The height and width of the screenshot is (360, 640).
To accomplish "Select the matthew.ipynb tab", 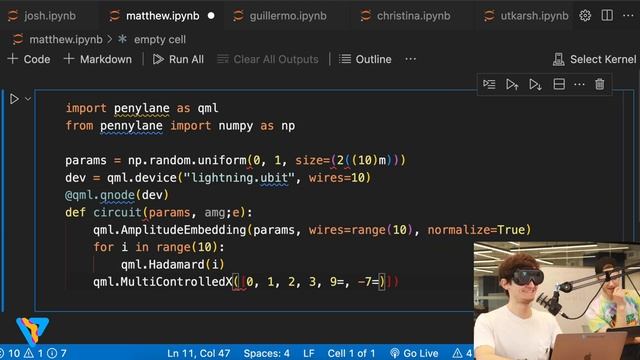I will (155, 16).
